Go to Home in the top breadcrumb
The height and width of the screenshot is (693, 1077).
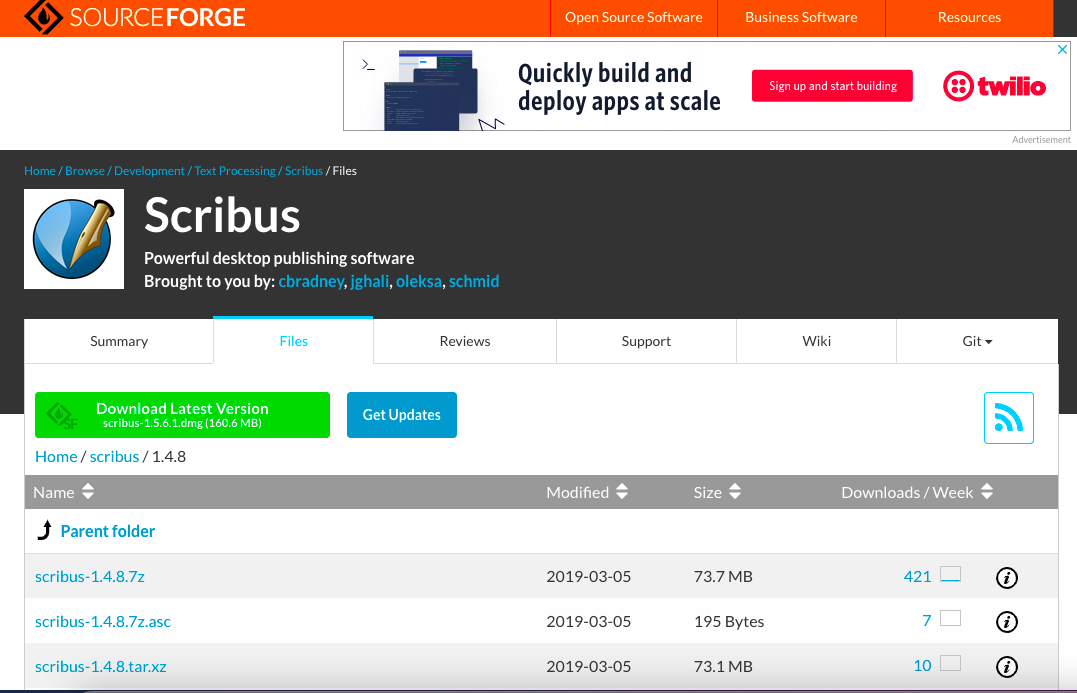40,170
